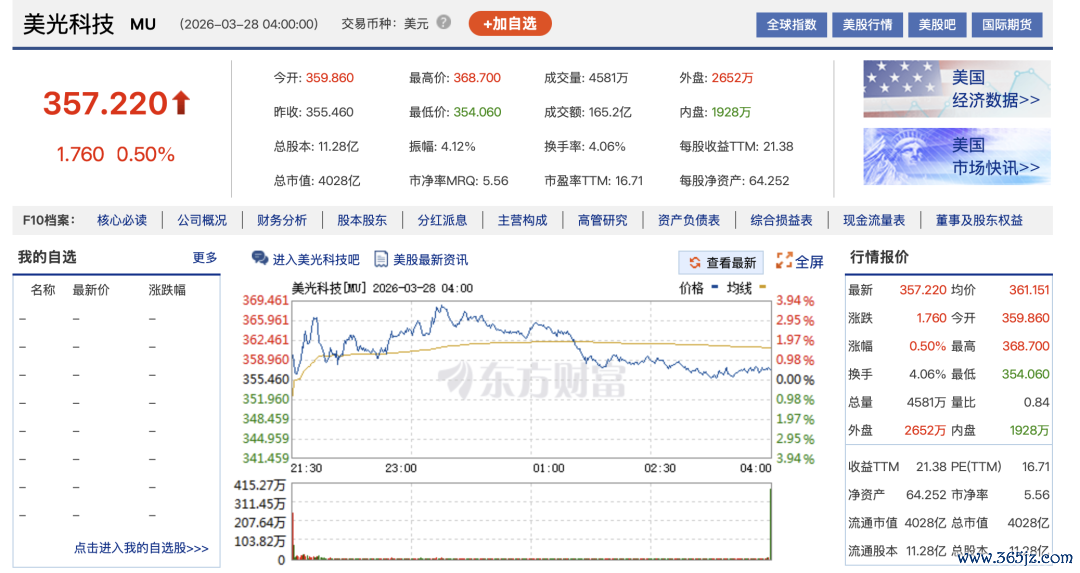Follow the 点击进入我的自选股 link
The width and height of the screenshot is (1080, 573).
tap(141, 548)
